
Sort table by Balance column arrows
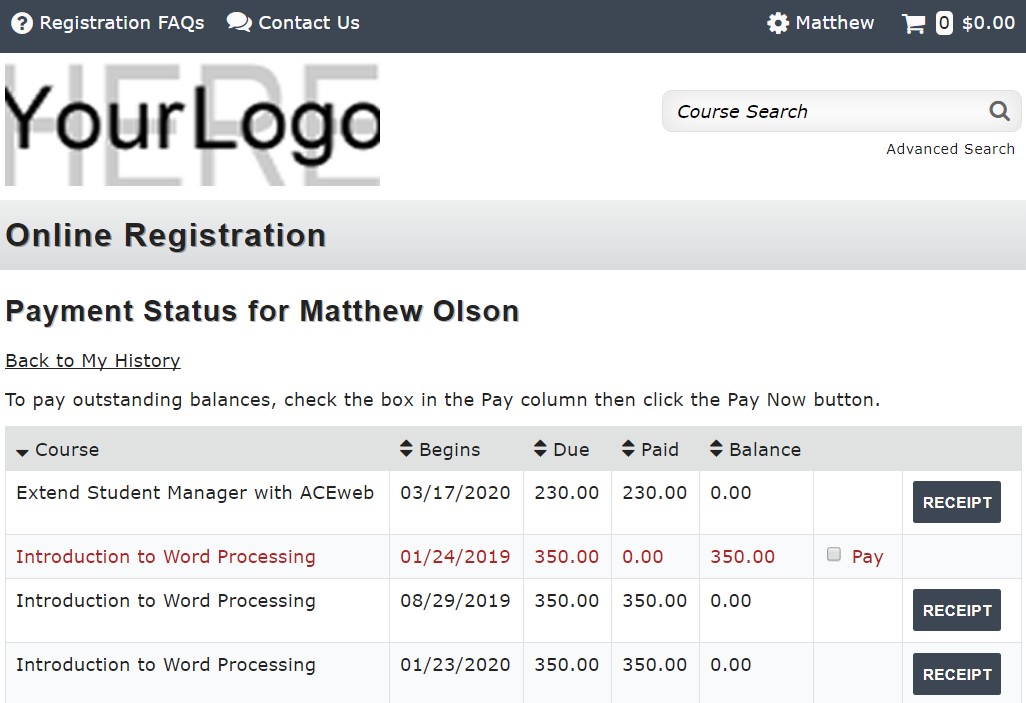click(x=716, y=449)
